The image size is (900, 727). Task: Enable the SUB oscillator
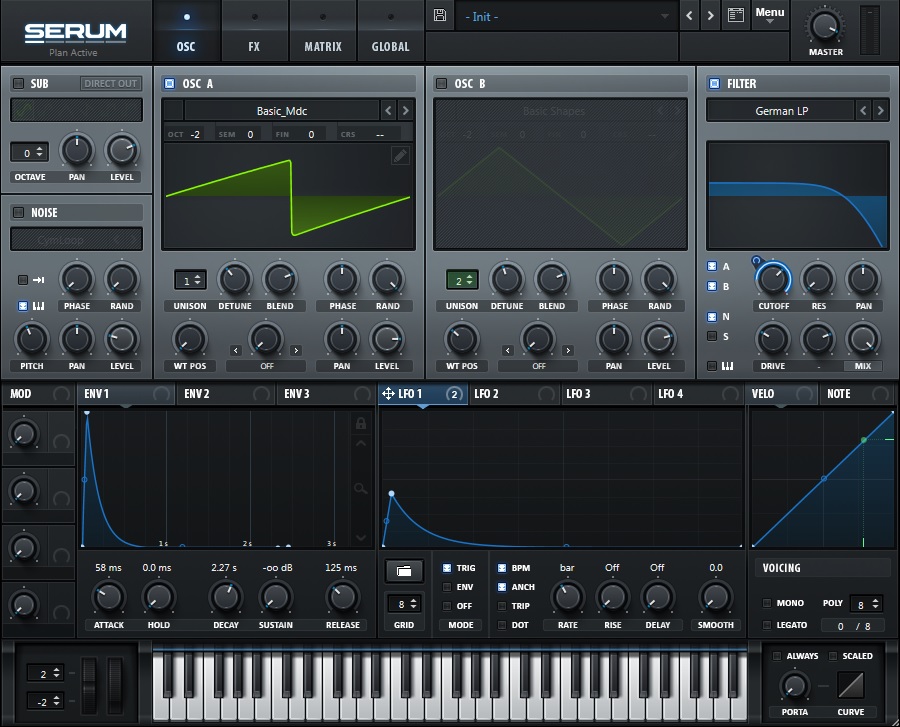click(x=18, y=83)
